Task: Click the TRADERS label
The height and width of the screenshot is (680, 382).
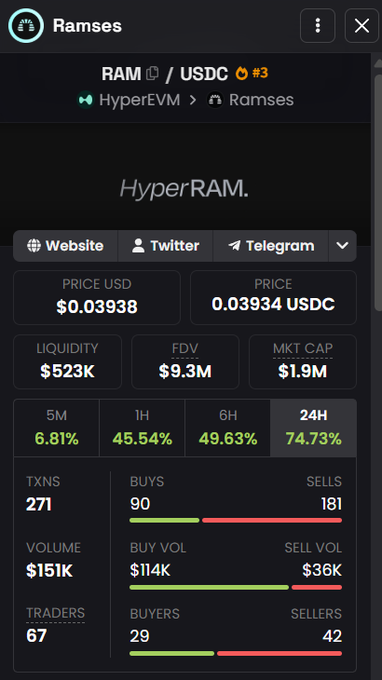Action: point(56,613)
